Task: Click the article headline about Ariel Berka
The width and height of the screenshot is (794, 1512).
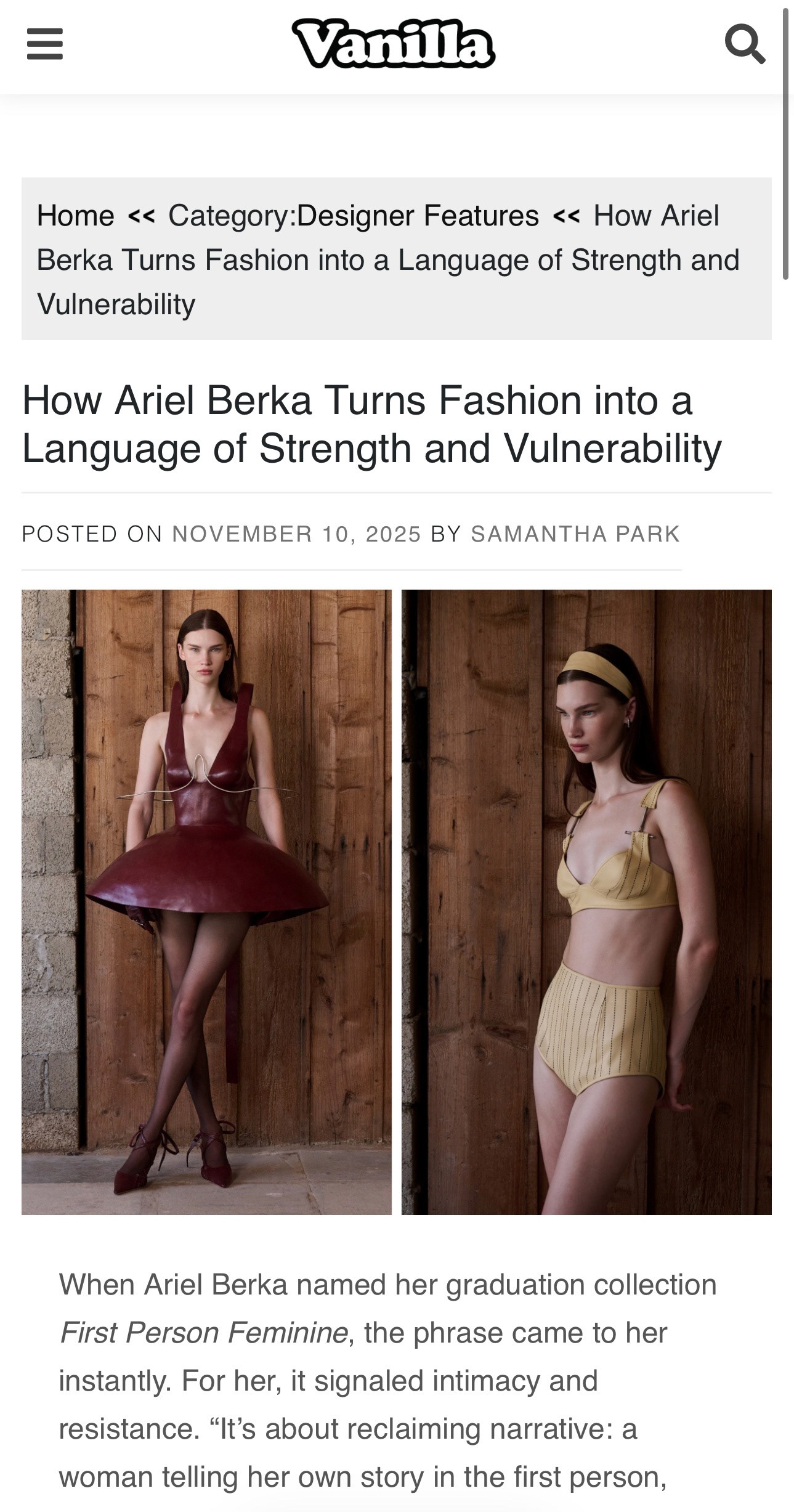Action: tap(371, 424)
